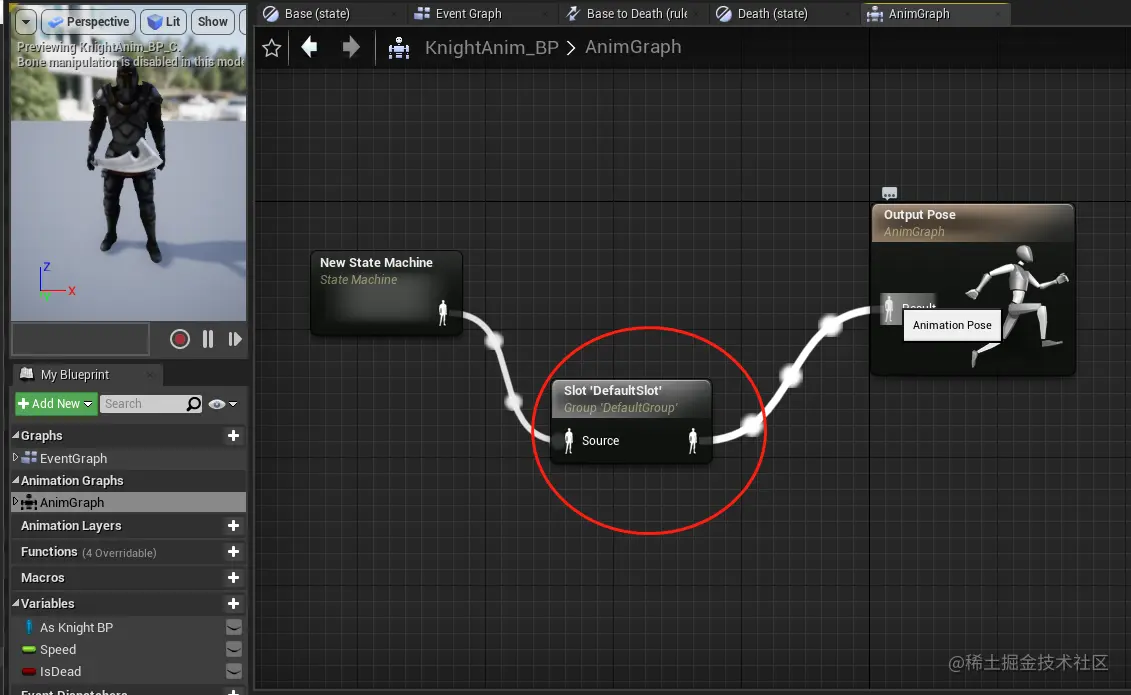Pause the preview animation
Image resolution: width=1131 pixels, height=695 pixels.
[208, 339]
